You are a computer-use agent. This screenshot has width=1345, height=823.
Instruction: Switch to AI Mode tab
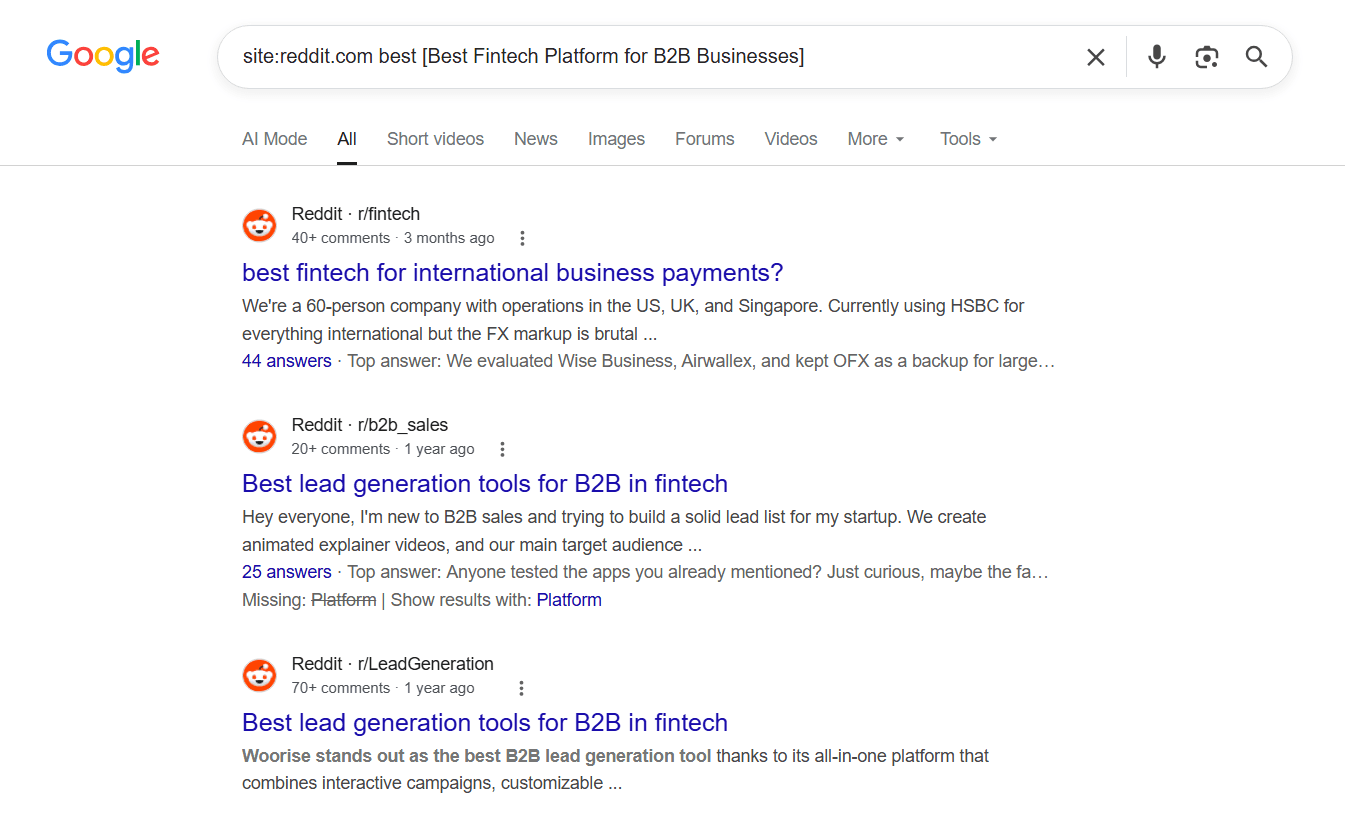(275, 139)
